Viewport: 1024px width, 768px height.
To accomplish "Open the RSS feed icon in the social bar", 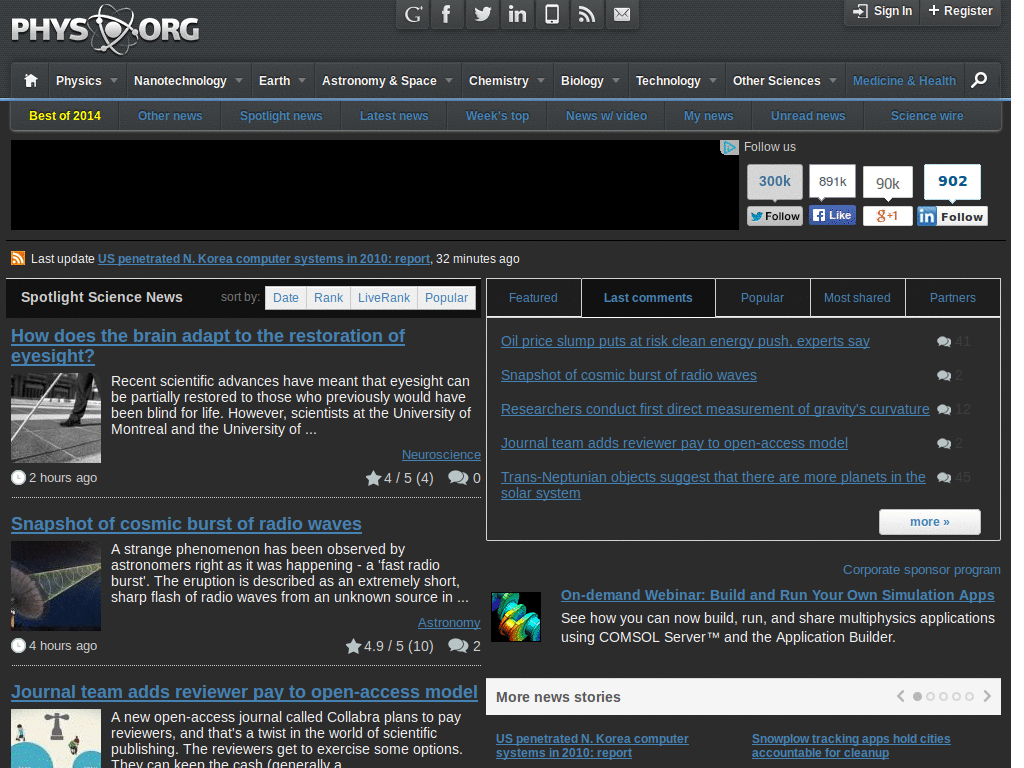I will point(587,14).
